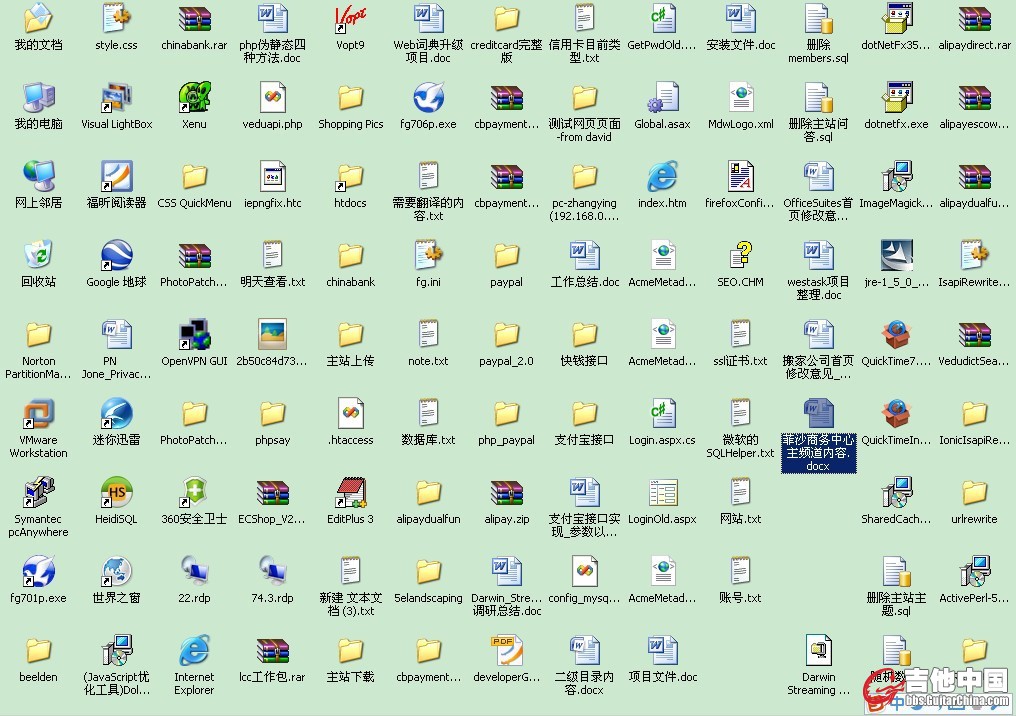Launch Google 地球 shortcut
This screenshot has width=1016, height=716.
pos(116,256)
